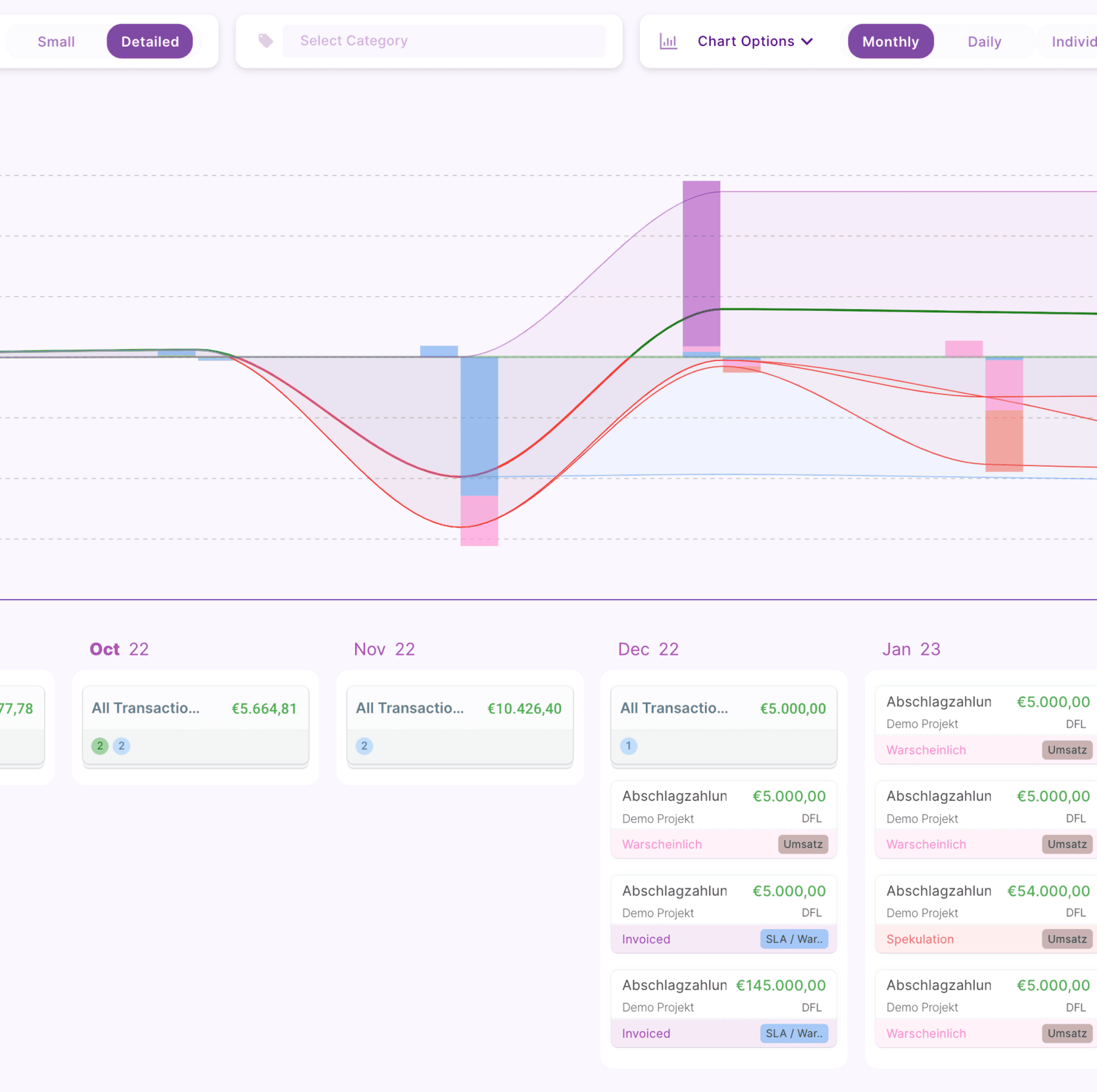Screen dimensions: 1097x1092
Task: Open the Select Category field
Action: click(x=443, y=41)
